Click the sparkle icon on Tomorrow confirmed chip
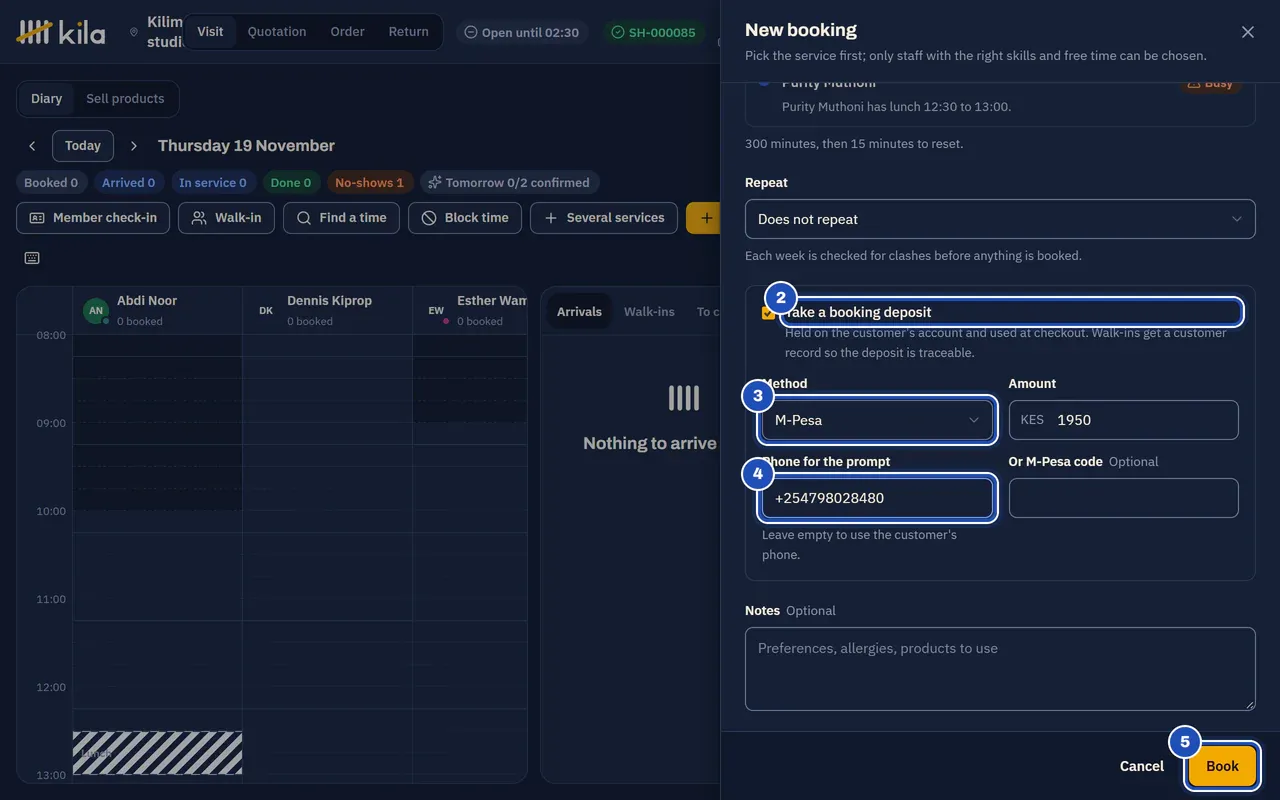Image resolution: width=1280 pixels, height=800 pixels. click(434, 183)
